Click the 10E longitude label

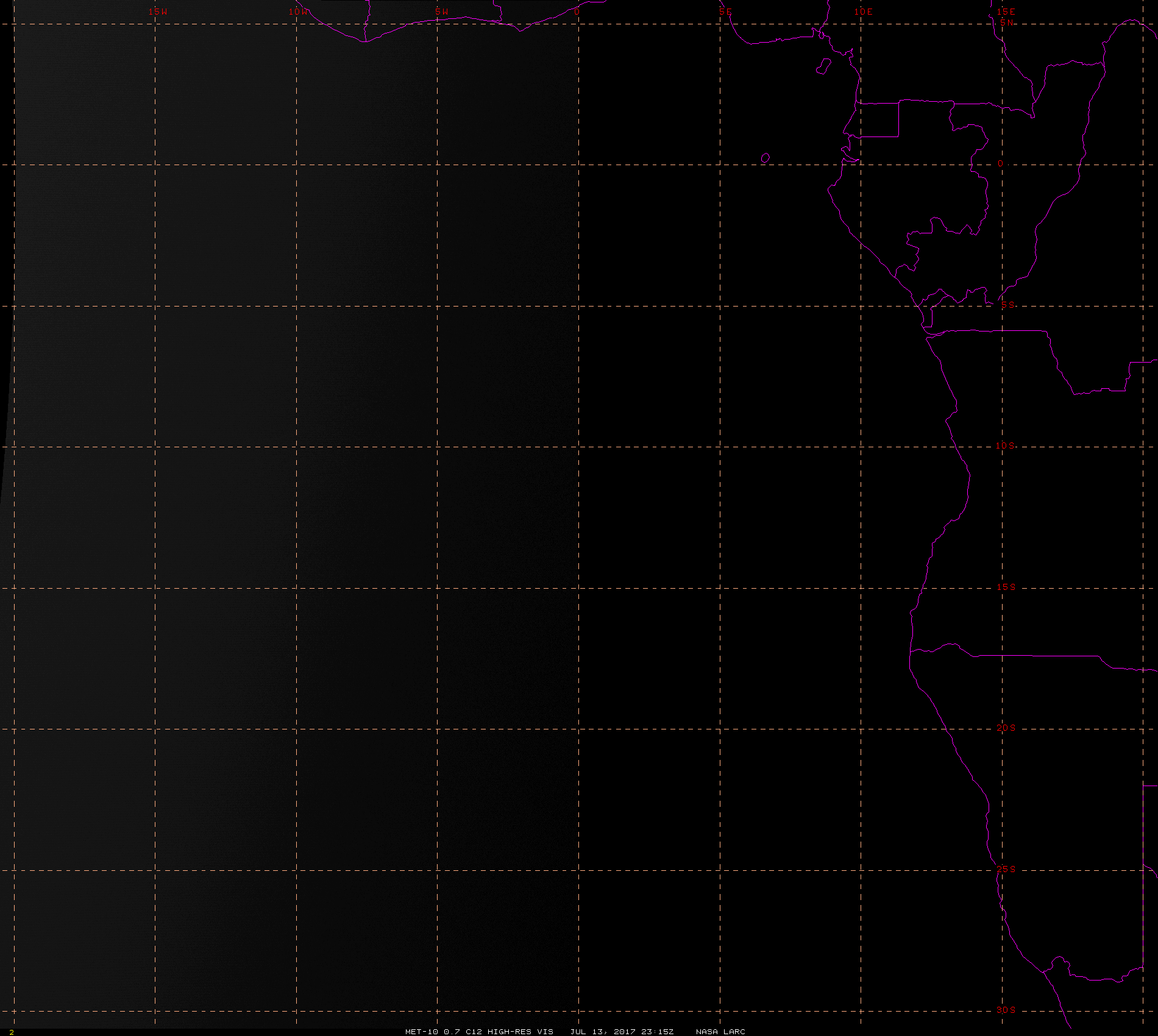863,12
